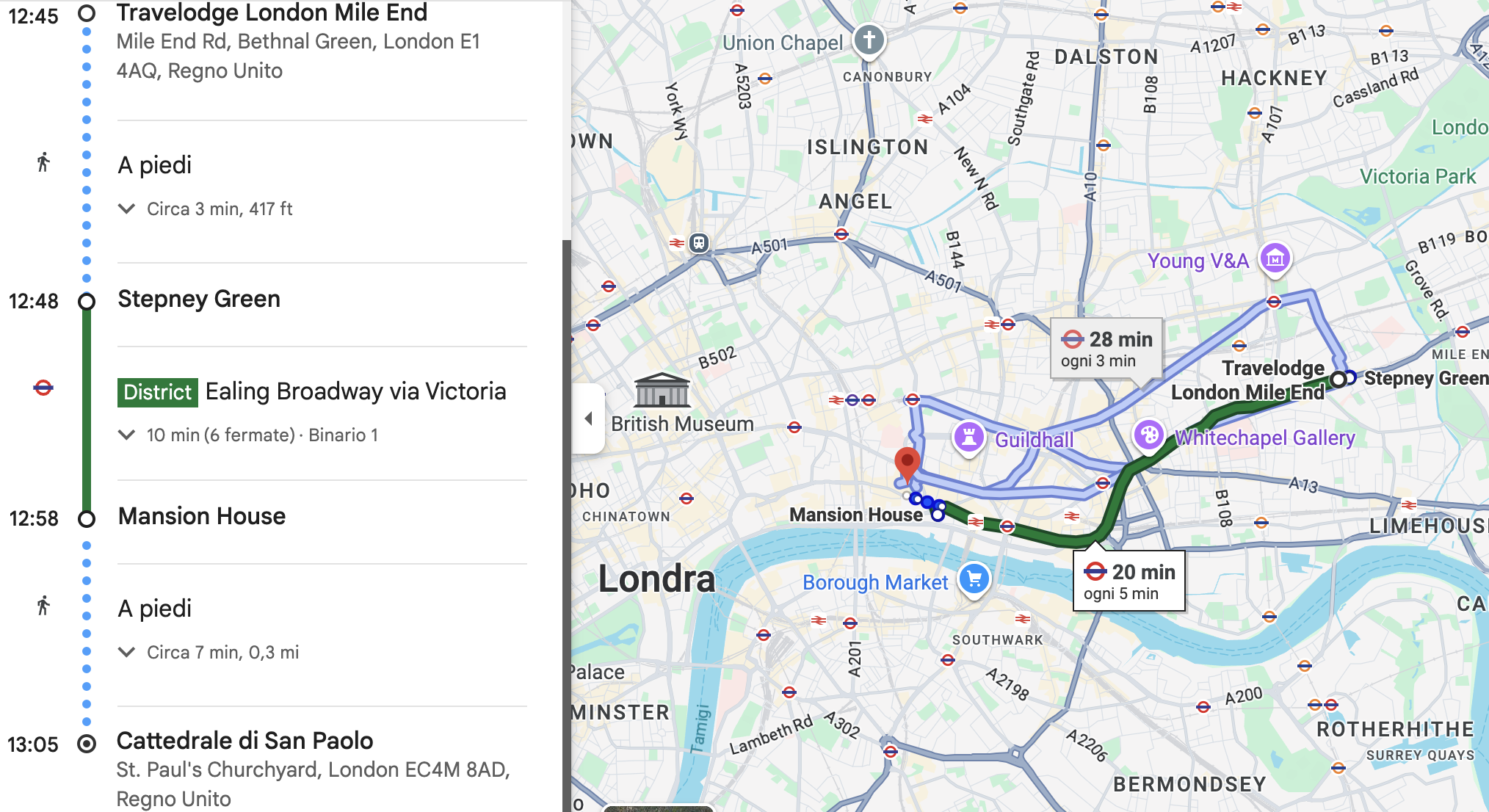
Task: Click the Stepney Green station stop
Action: [199, 300]
